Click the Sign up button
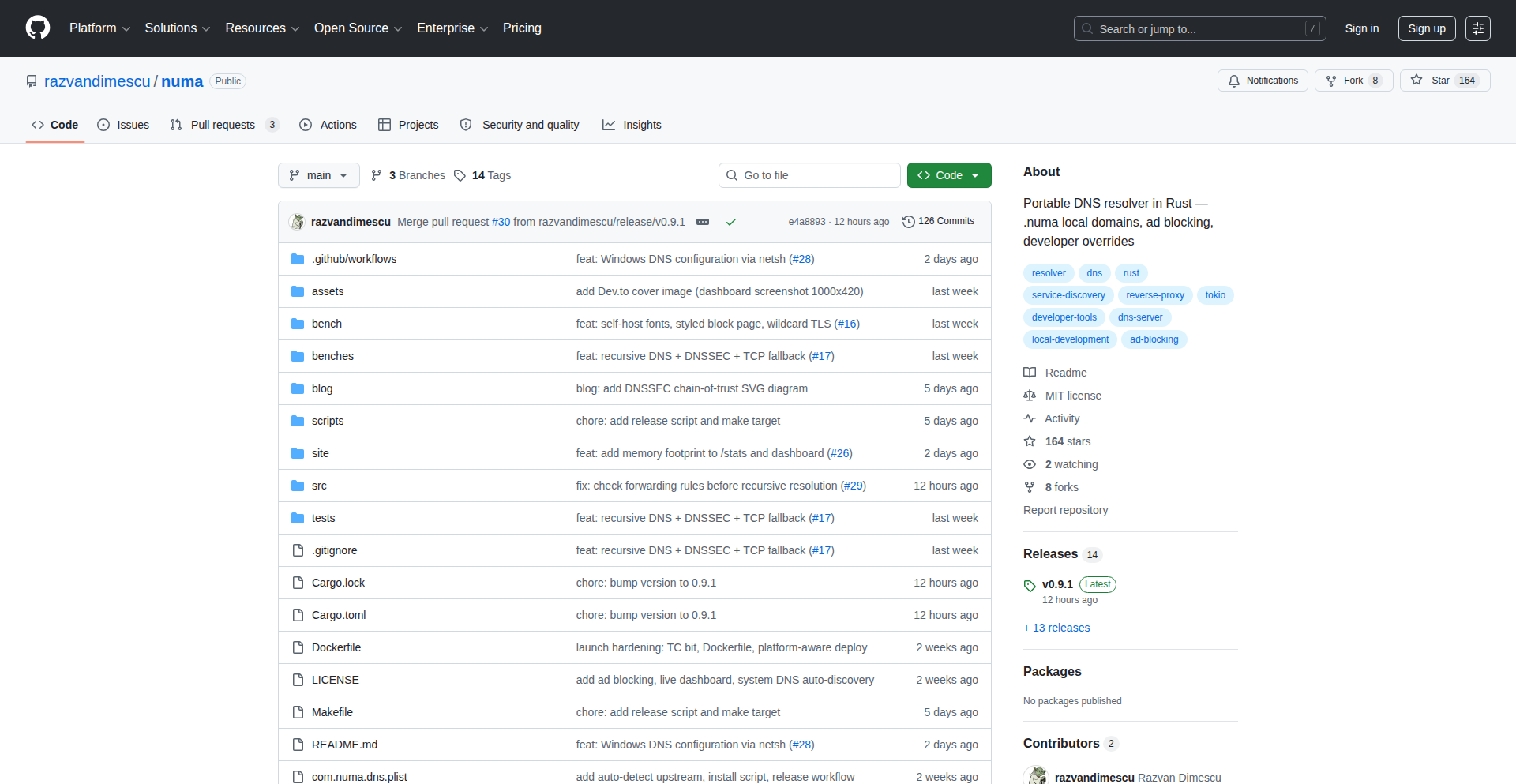This screenshot has height=784, width=1516. point(1426,28)
